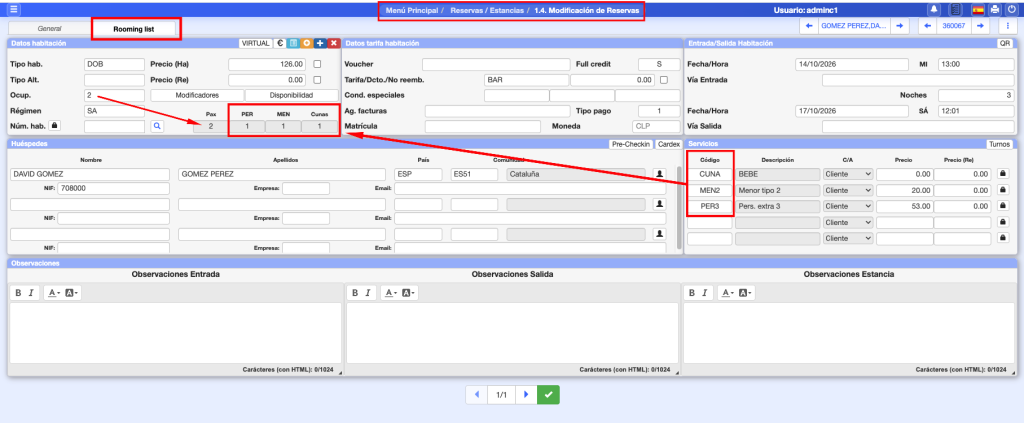1024x423 pixels.
Task: Click 1.4. Modificación de Reservas breadcrumb
Action: [586, 10]
